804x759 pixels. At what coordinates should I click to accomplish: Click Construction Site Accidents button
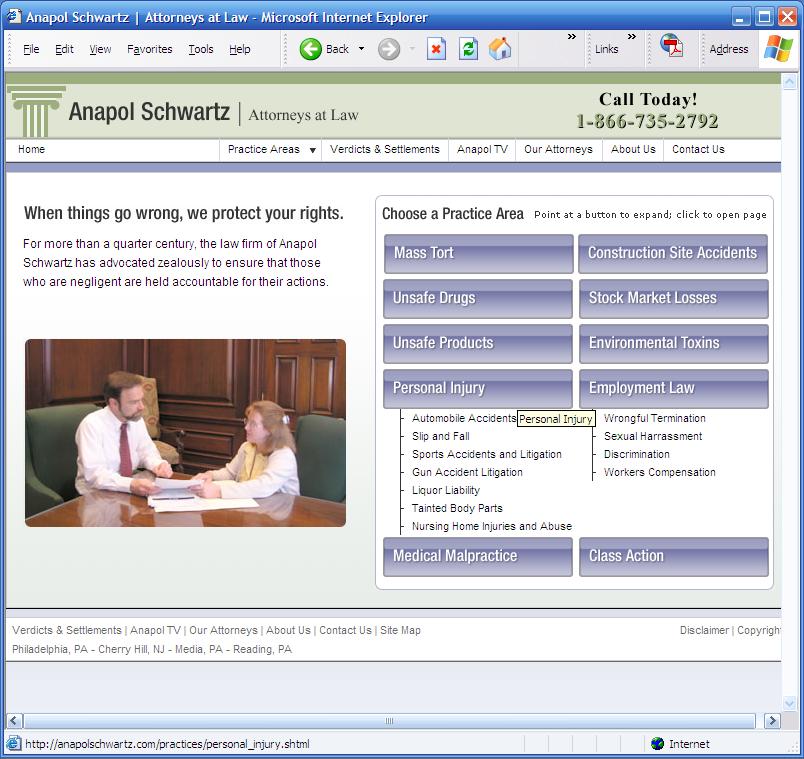673,254
